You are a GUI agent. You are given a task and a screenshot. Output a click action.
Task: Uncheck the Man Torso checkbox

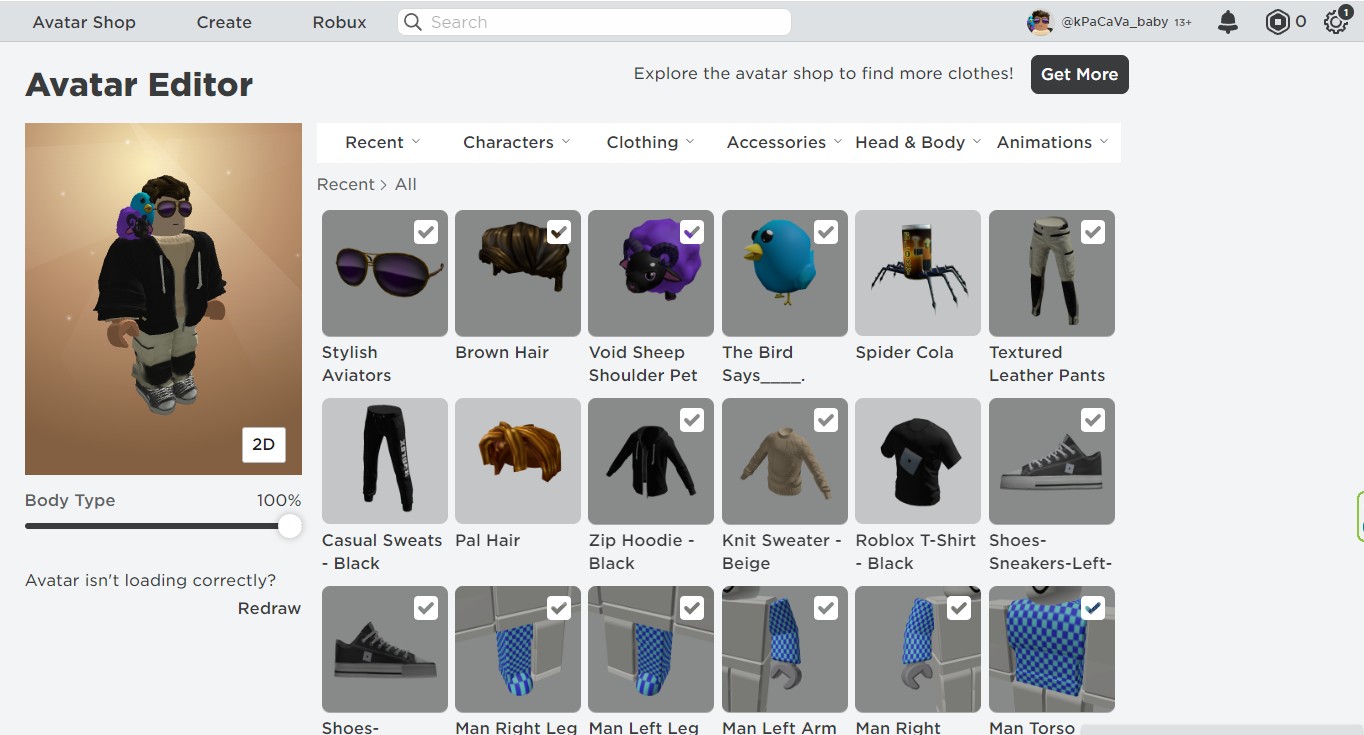coord(1093,608)
